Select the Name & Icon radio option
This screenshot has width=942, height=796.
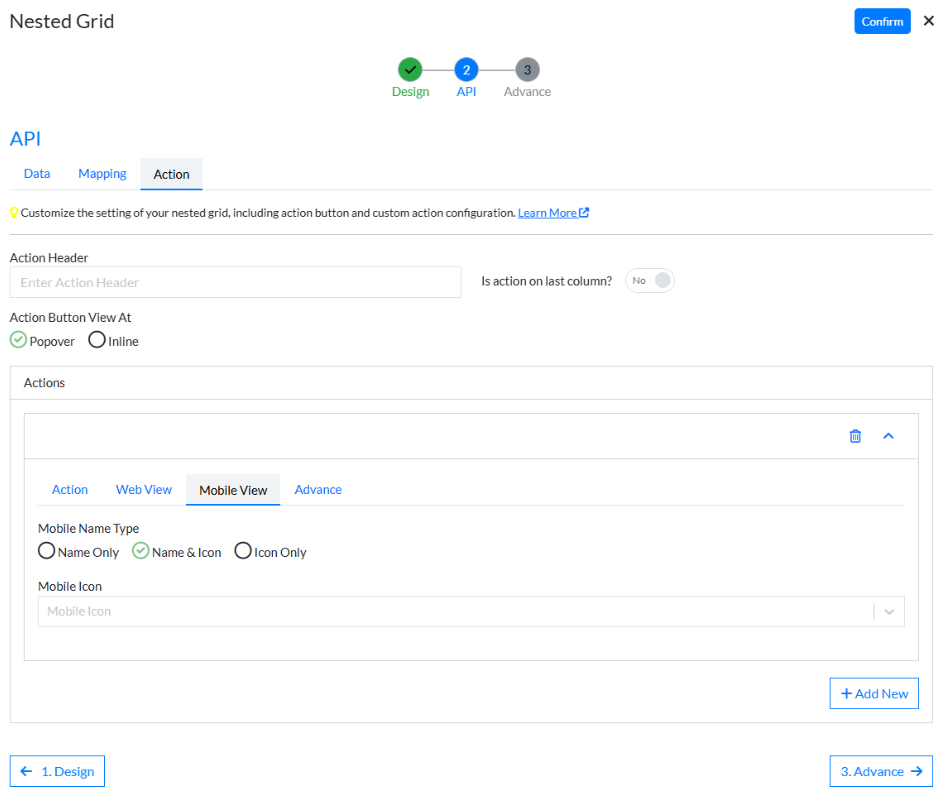click(141, 551)
